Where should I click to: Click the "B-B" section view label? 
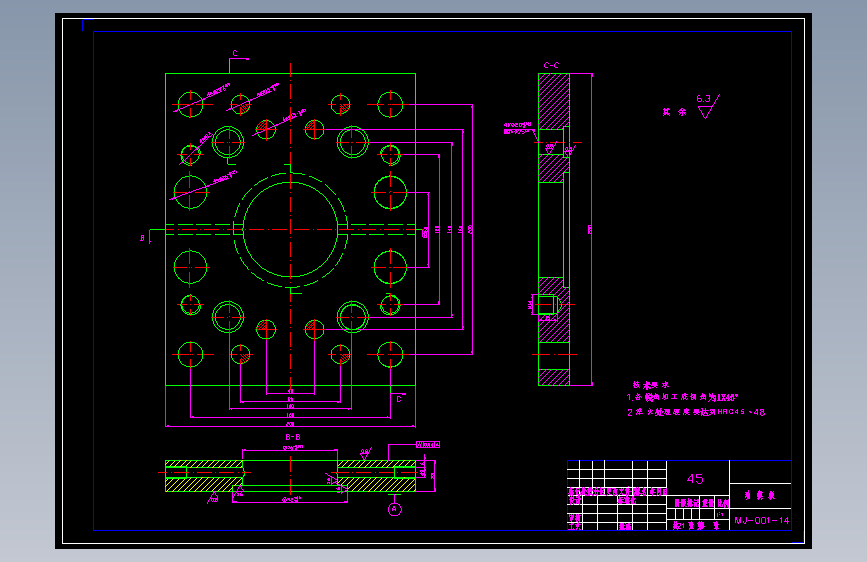coord(293,437)
